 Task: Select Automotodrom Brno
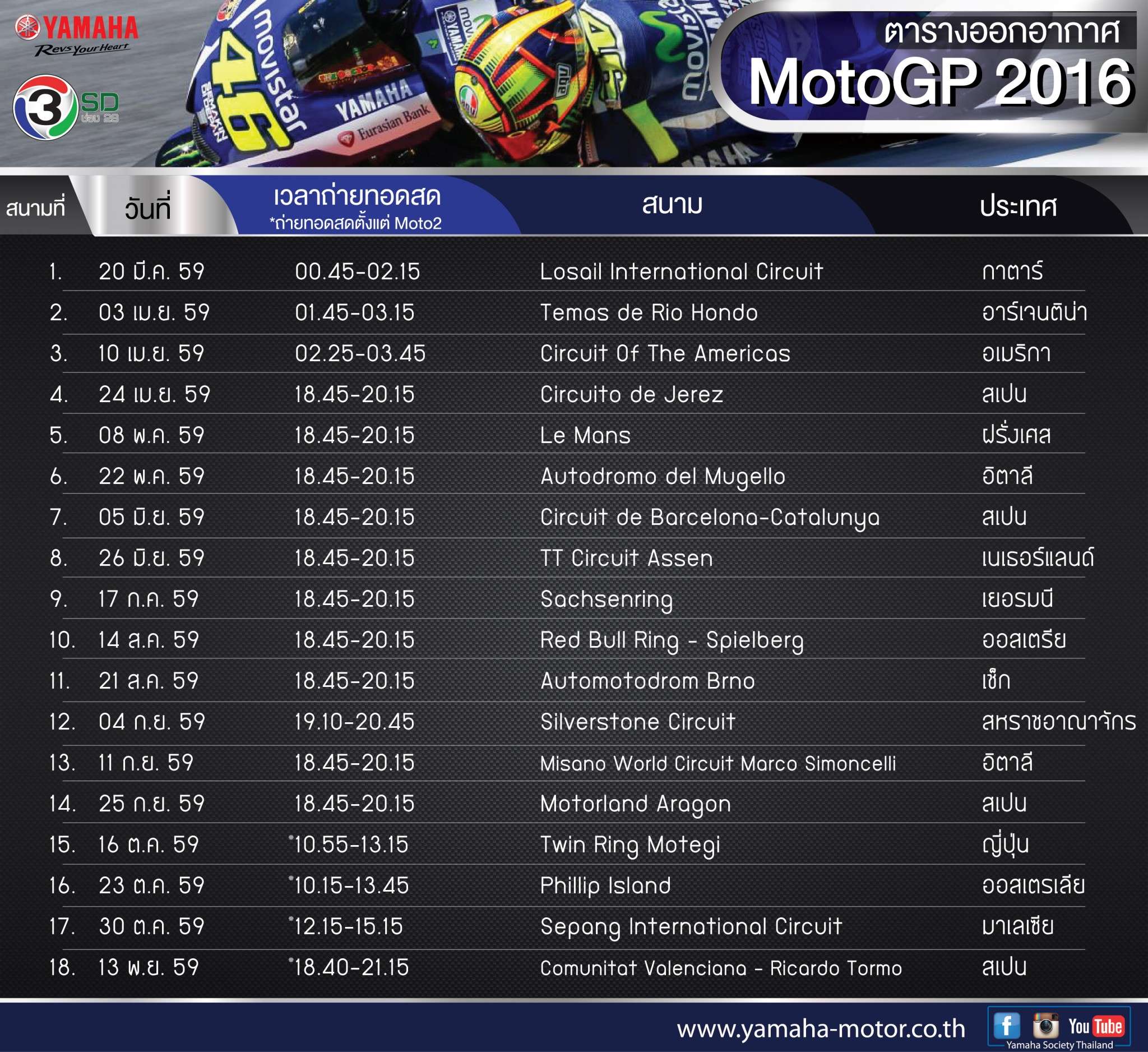click(x=647, y=681)
